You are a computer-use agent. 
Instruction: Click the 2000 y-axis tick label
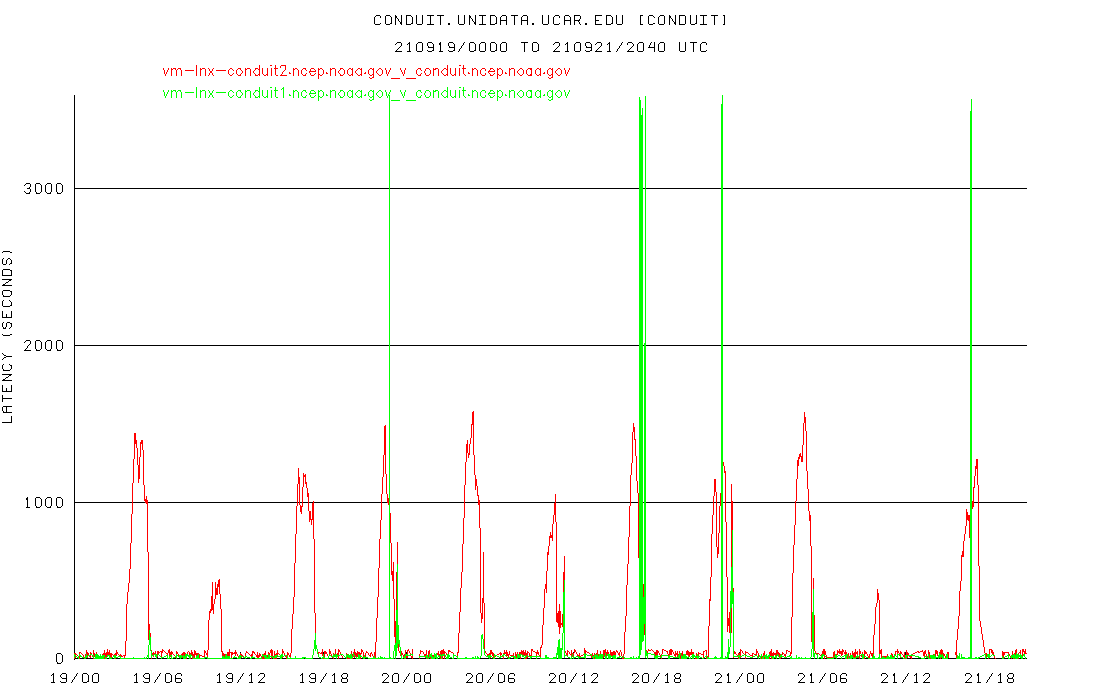click(x=43, y=345)
